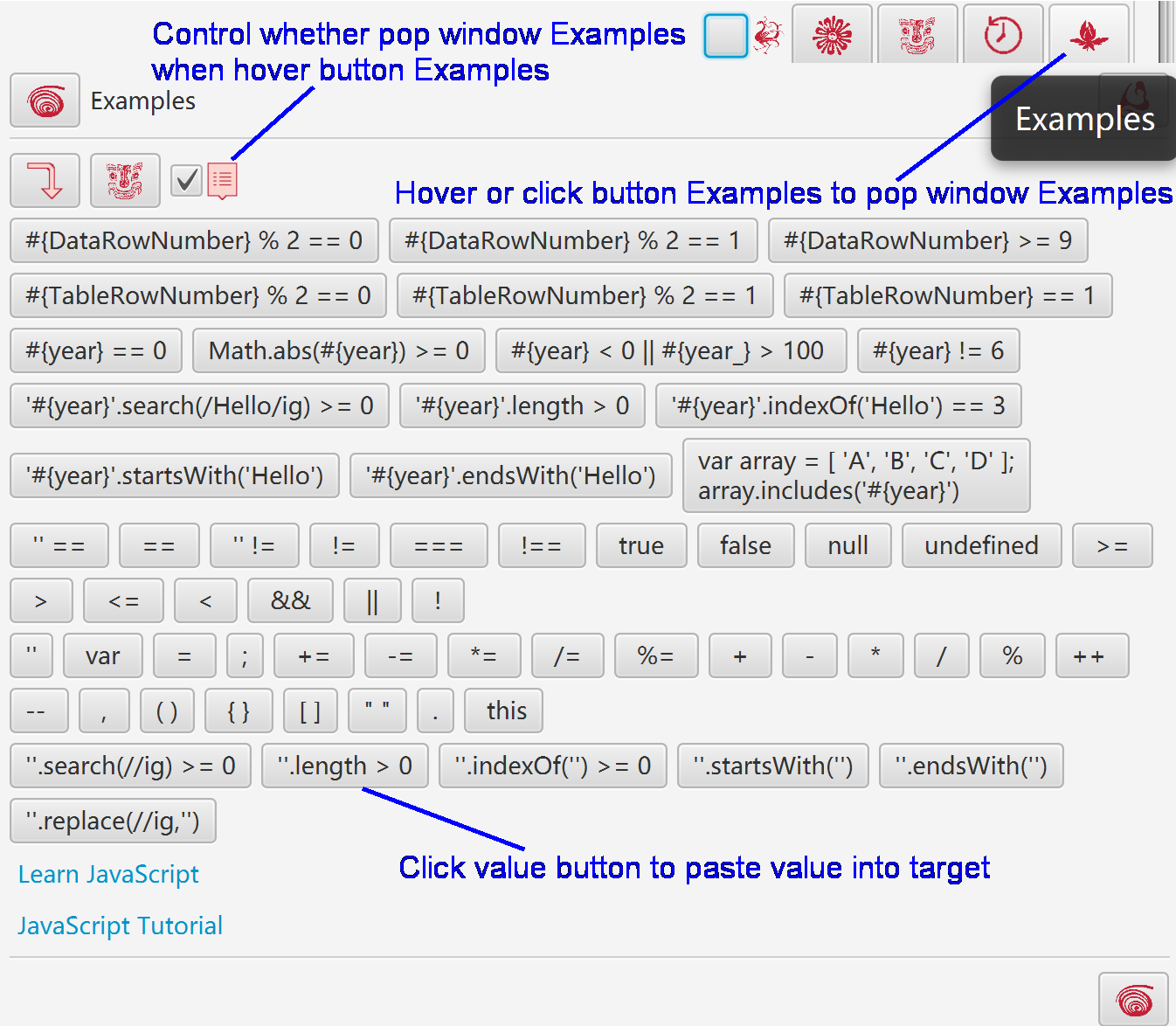Open the JavaScript Tutorial link
This screenshot has width=1176, height=1026.
point(120,925)
